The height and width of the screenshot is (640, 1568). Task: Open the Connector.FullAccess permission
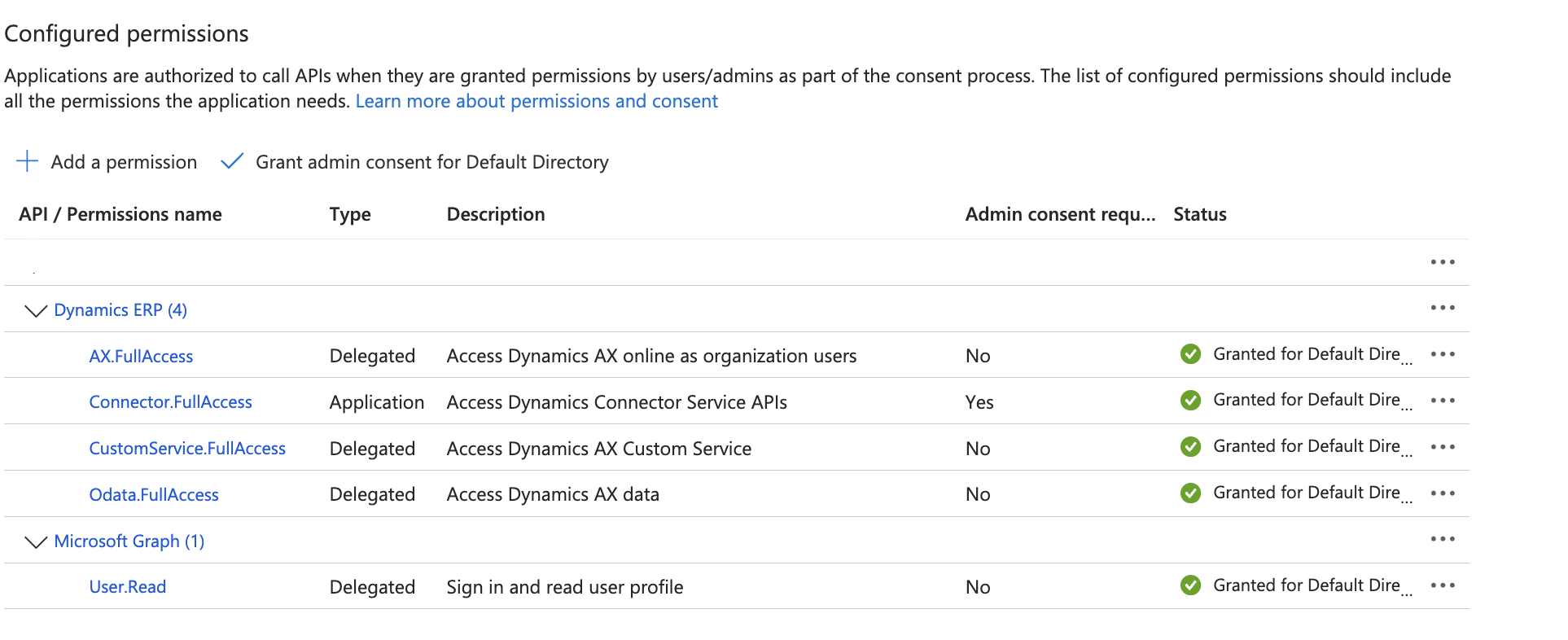point(170,402)
